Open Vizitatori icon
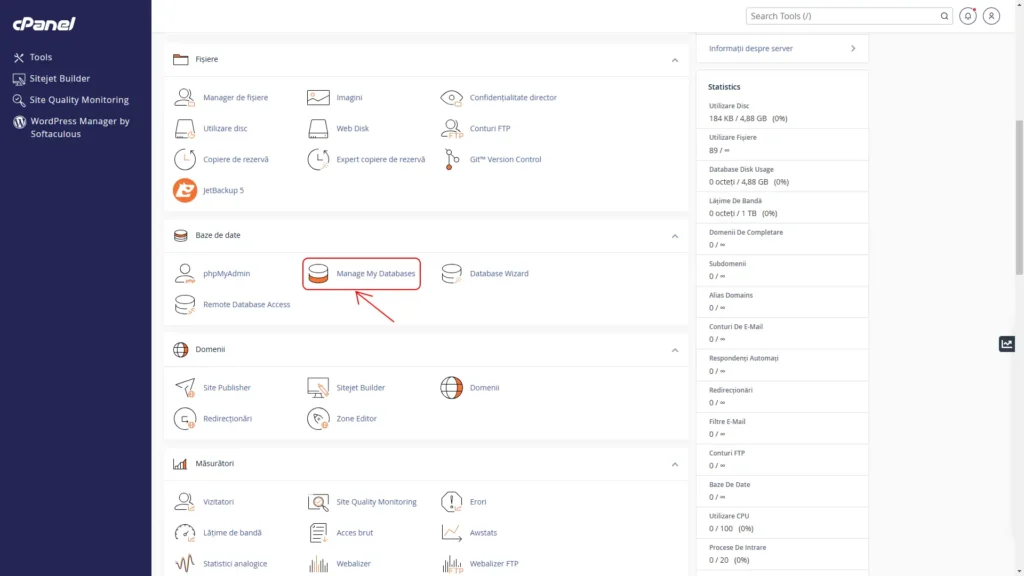Viewport: 1024px width, 576px height. [185, 502]
